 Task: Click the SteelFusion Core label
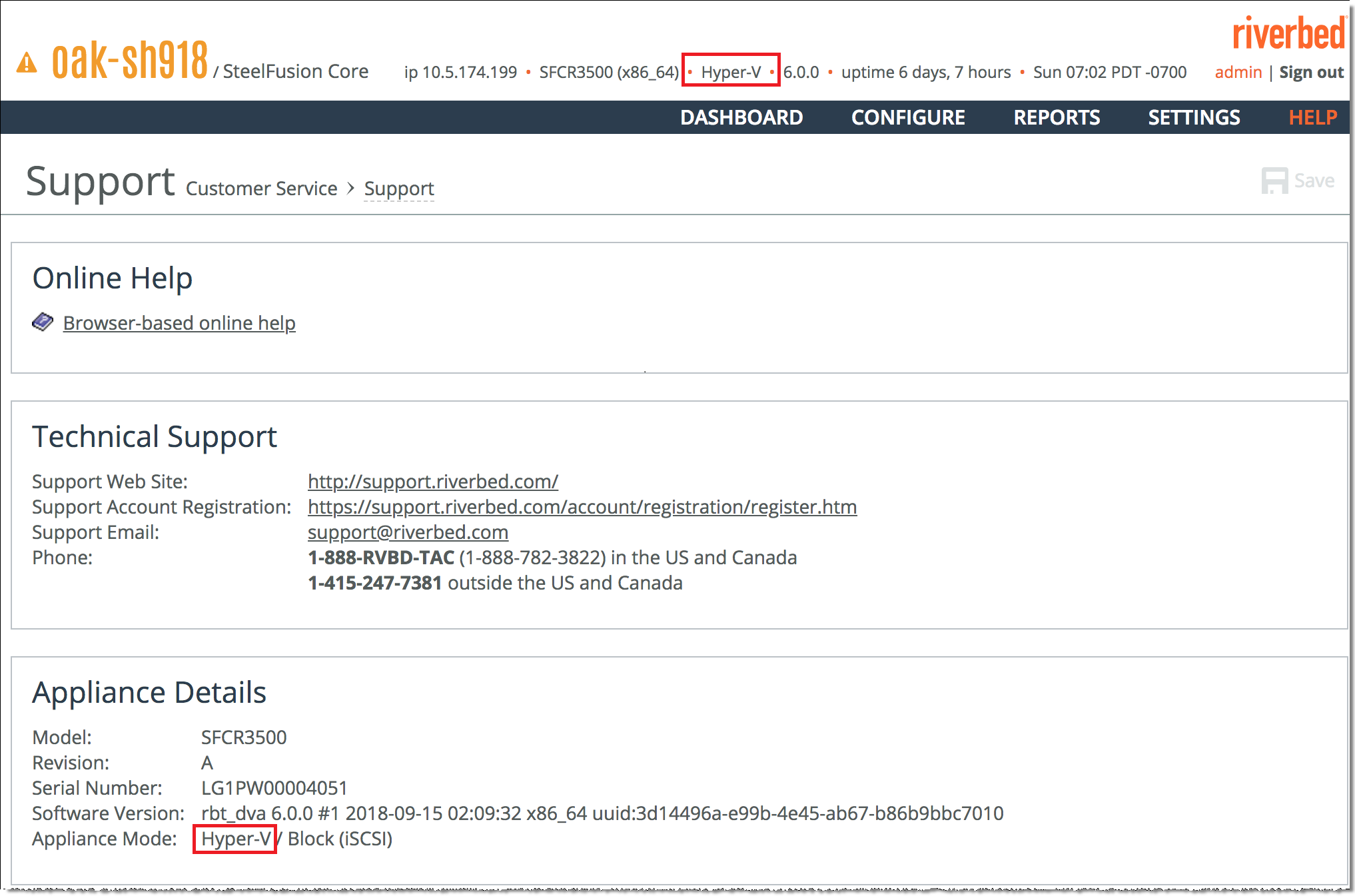point(295,71)
